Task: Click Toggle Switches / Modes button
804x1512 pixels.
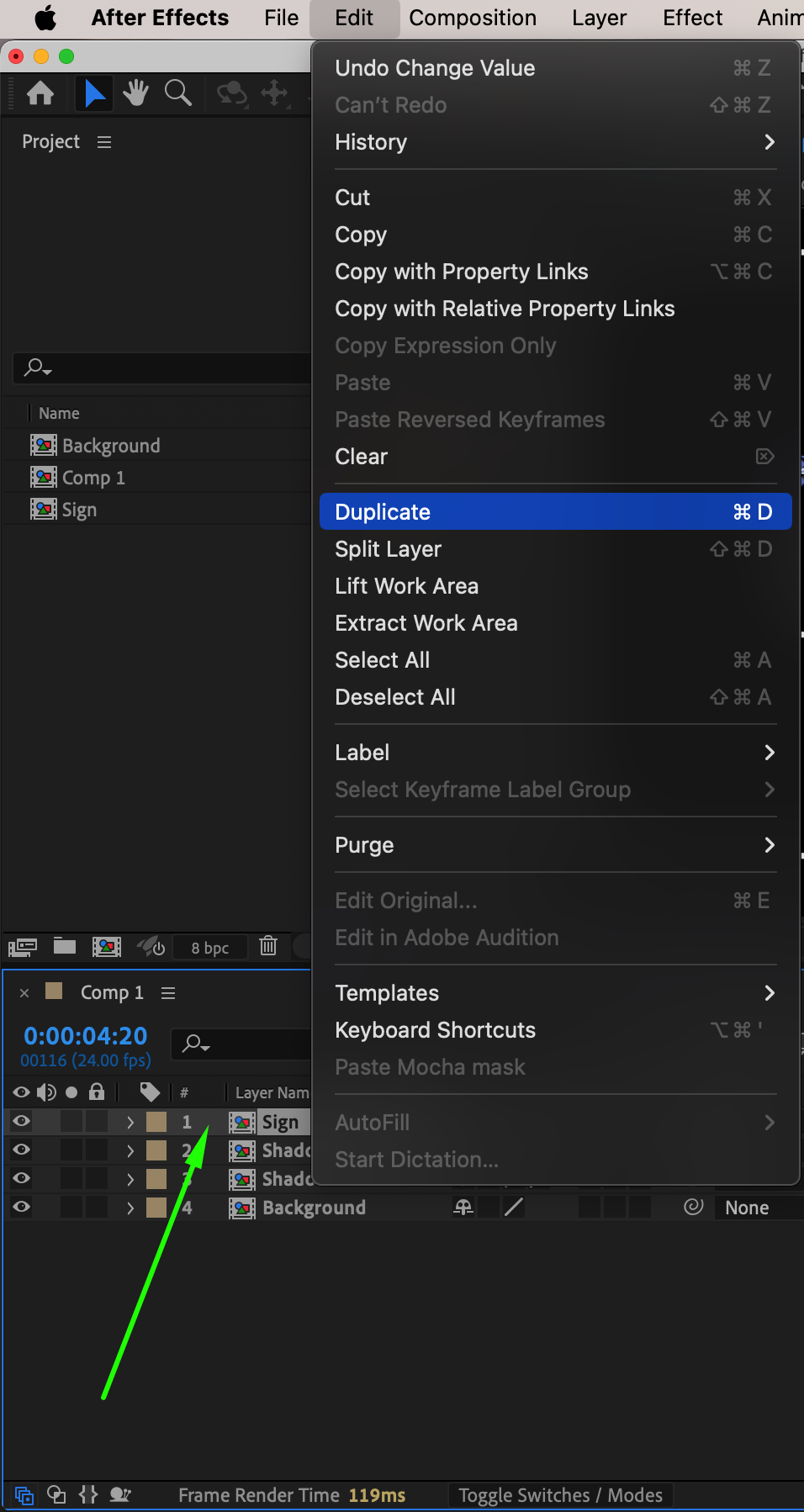Action: pyautogui.click(x=560, y=1495)
